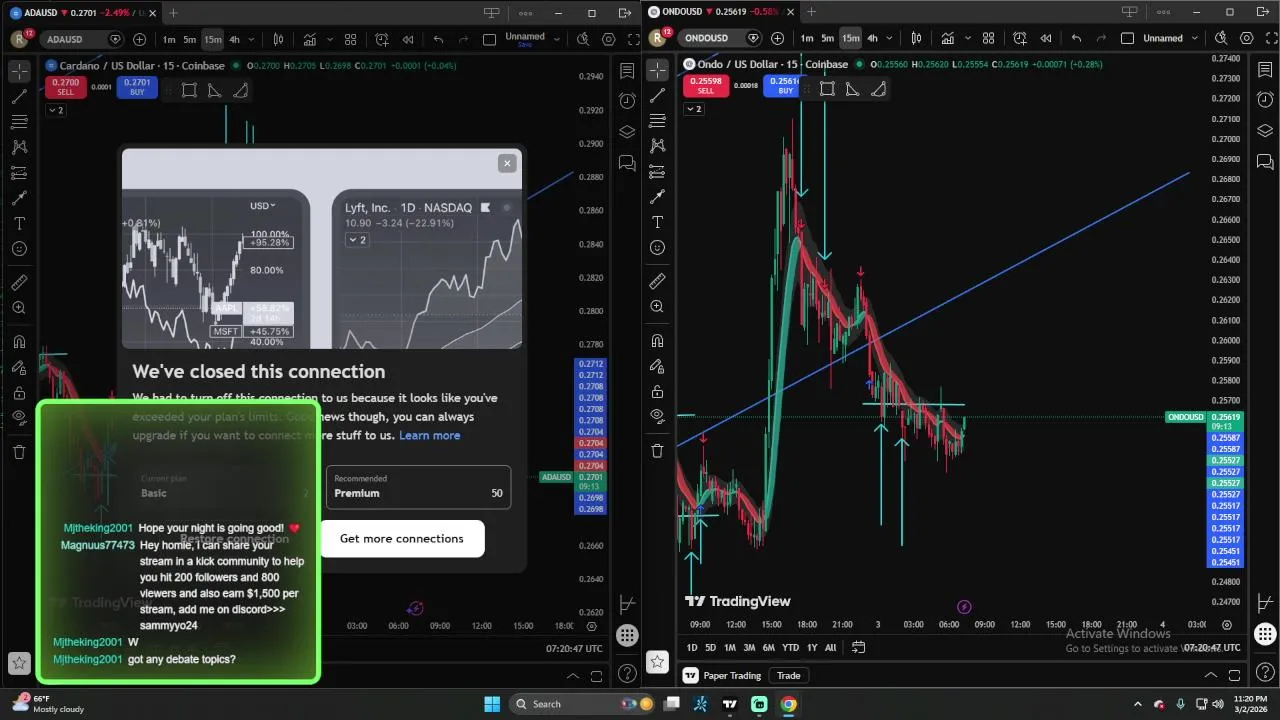
Task: Select the YTD range in ONDOUSD bottom bar
Action: click(x=790, y=647)
